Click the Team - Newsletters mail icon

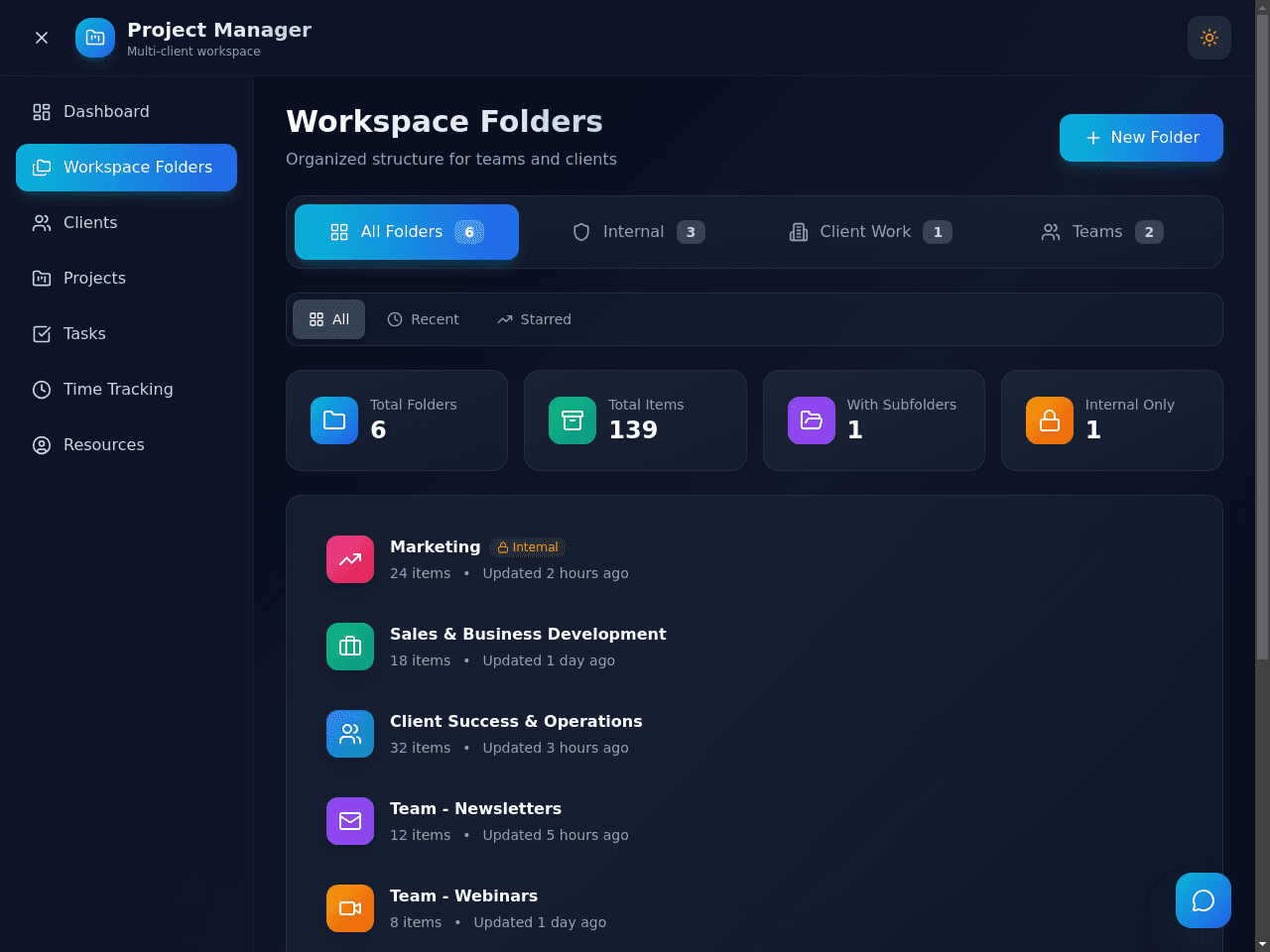[x=350, y=821]
